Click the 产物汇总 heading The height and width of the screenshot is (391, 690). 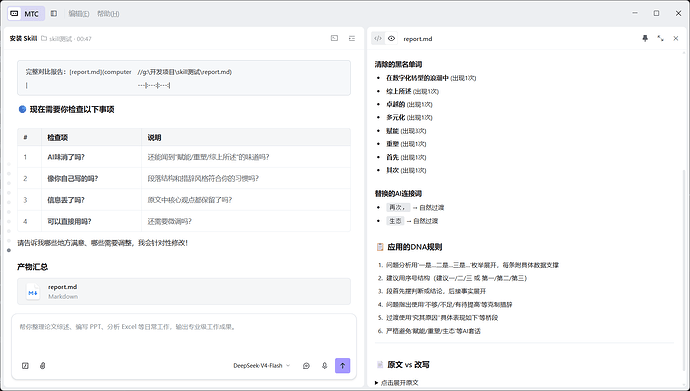tap(33, 267)
